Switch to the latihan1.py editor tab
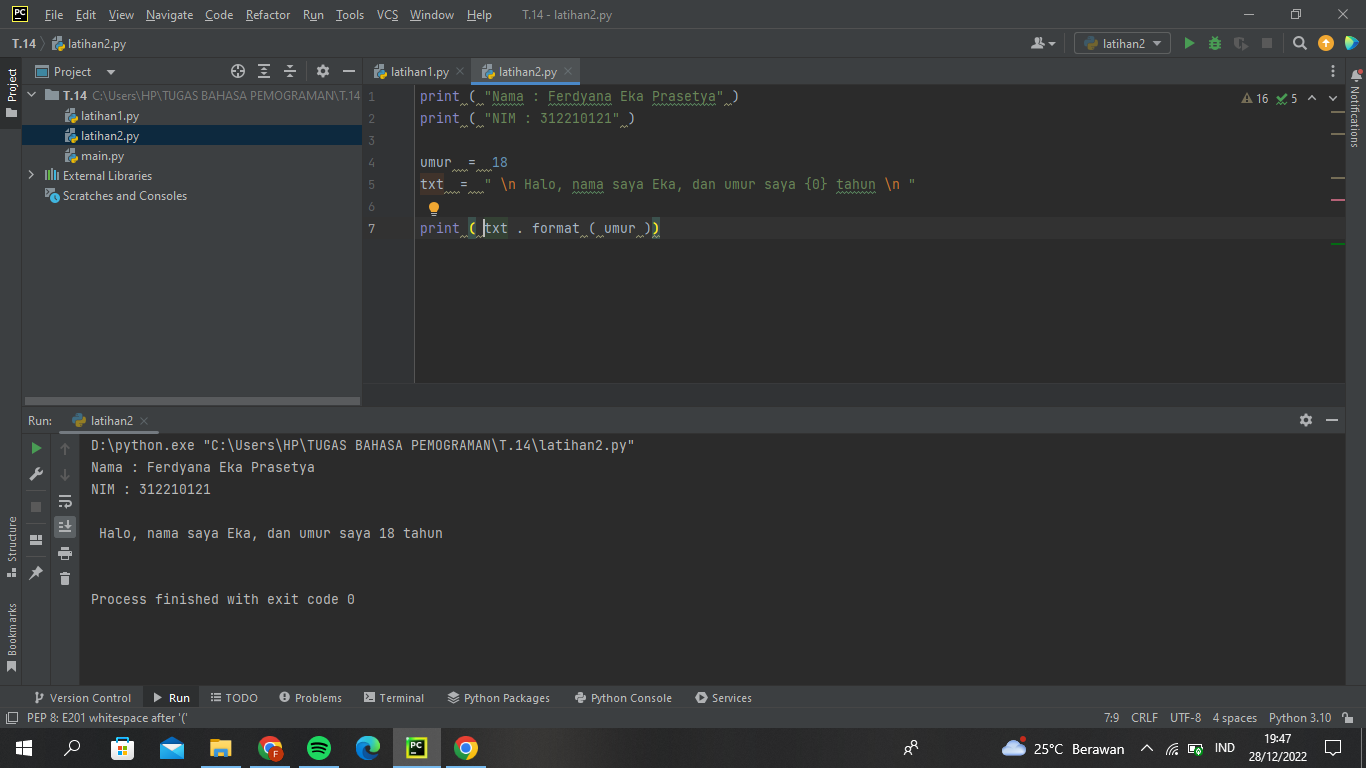Viewport: 1366px width, 768px height. pos(417,71)
